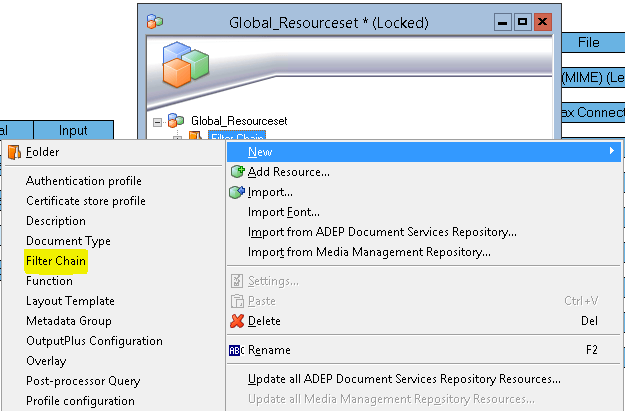Click the ABC Rename icon
This screenshot has height=411, width=625.
point(236,350)
